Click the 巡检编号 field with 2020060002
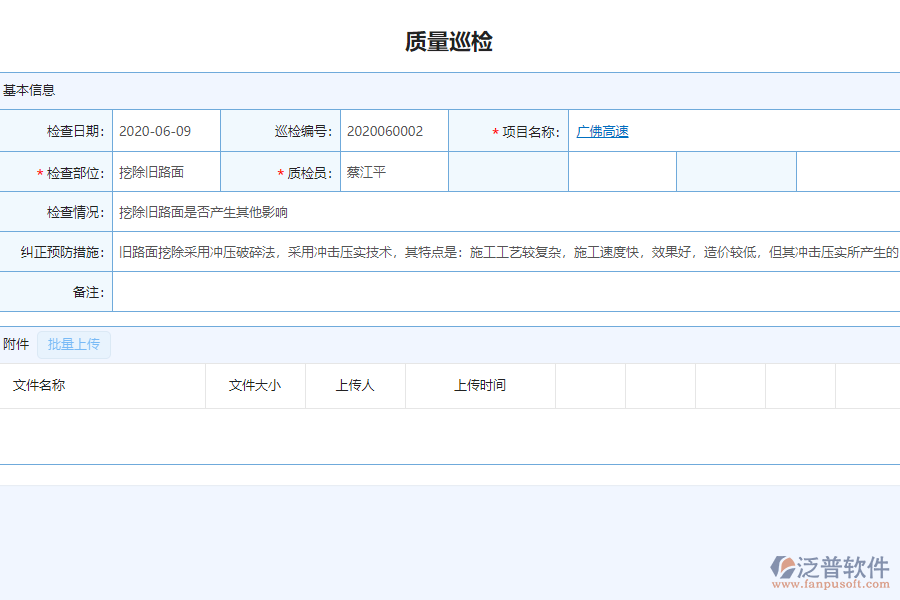The width and height of the screenshot is (900, 600). tap(393, 130)
